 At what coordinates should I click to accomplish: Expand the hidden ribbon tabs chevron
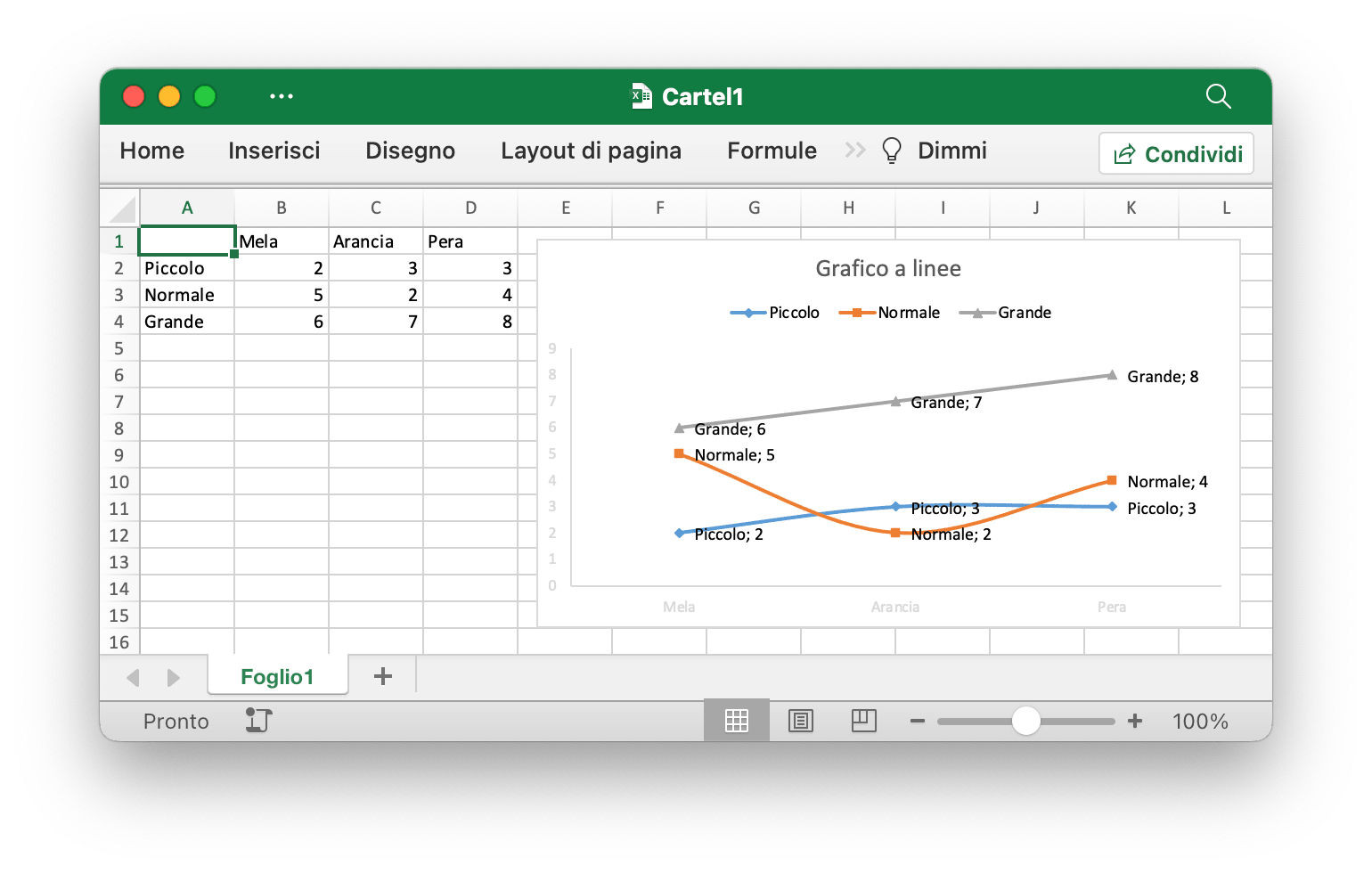[x=855, y=151]
